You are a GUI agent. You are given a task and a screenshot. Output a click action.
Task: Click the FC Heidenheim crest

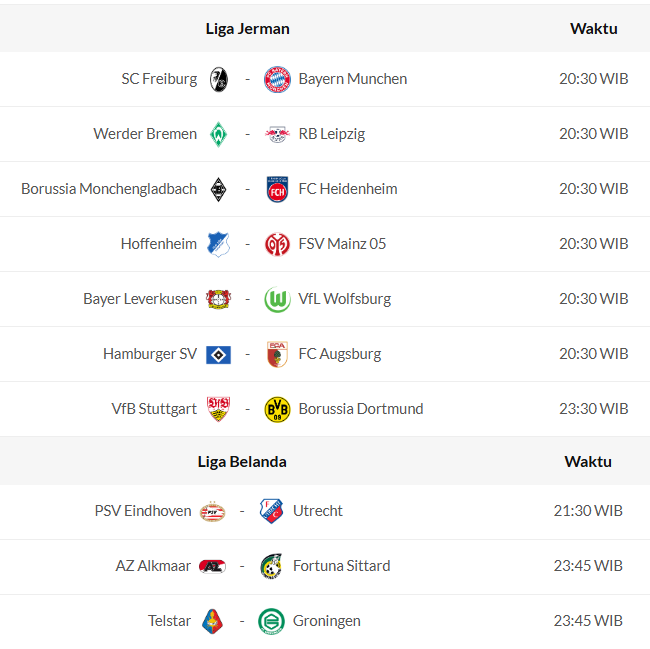[x=277, y=189]
